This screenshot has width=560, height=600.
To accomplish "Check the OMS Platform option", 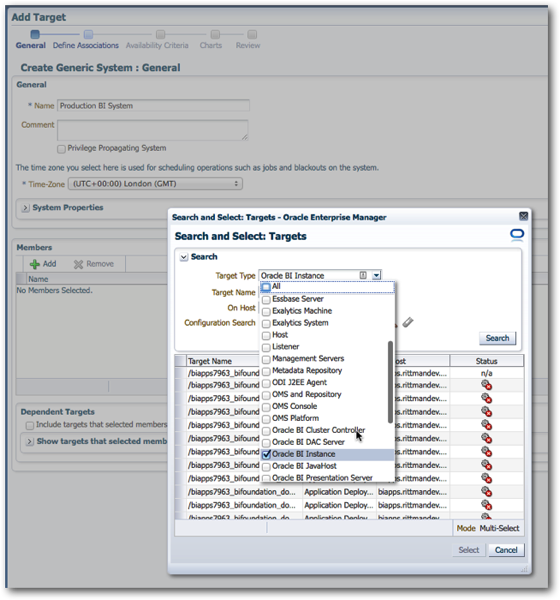I will click(x=266, y=419).
